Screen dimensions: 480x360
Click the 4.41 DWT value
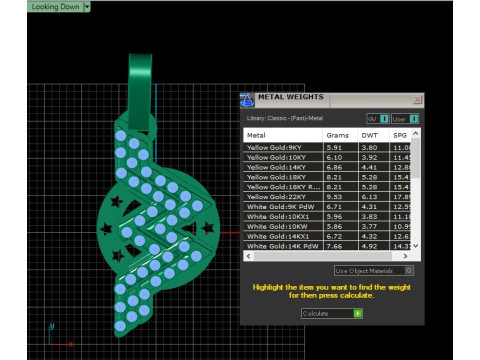369,167
